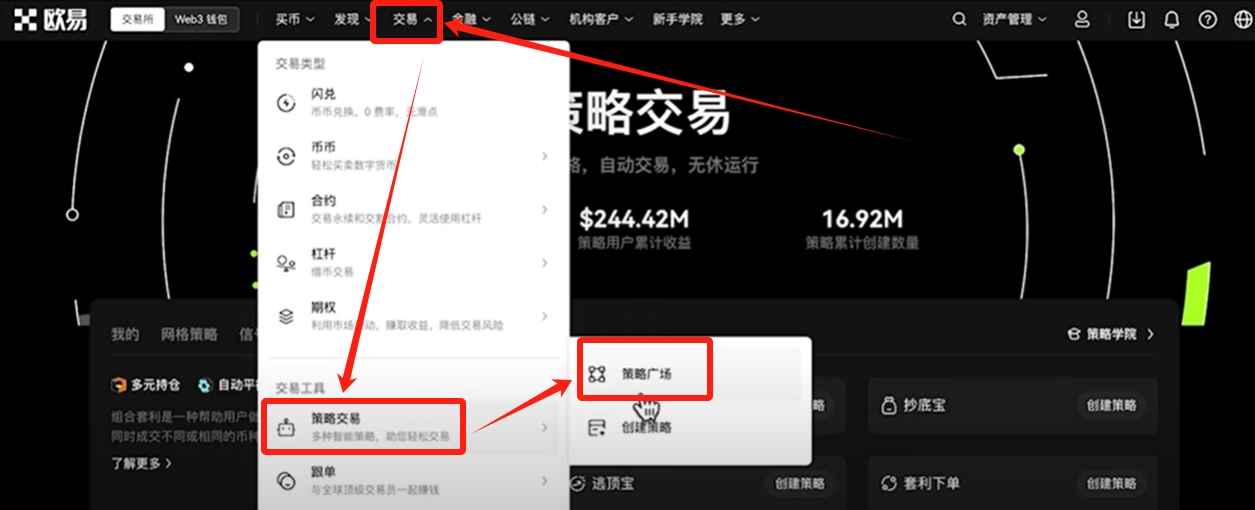Select 创建策略 in the submenu
Screen dimensions: 1255x510
tap(691, 428)
